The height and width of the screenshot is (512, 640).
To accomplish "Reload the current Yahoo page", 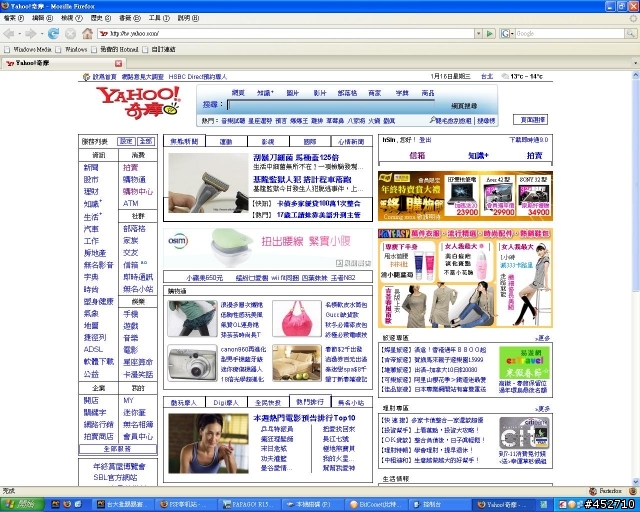I will pyautogui.click(x=53, y=33).
